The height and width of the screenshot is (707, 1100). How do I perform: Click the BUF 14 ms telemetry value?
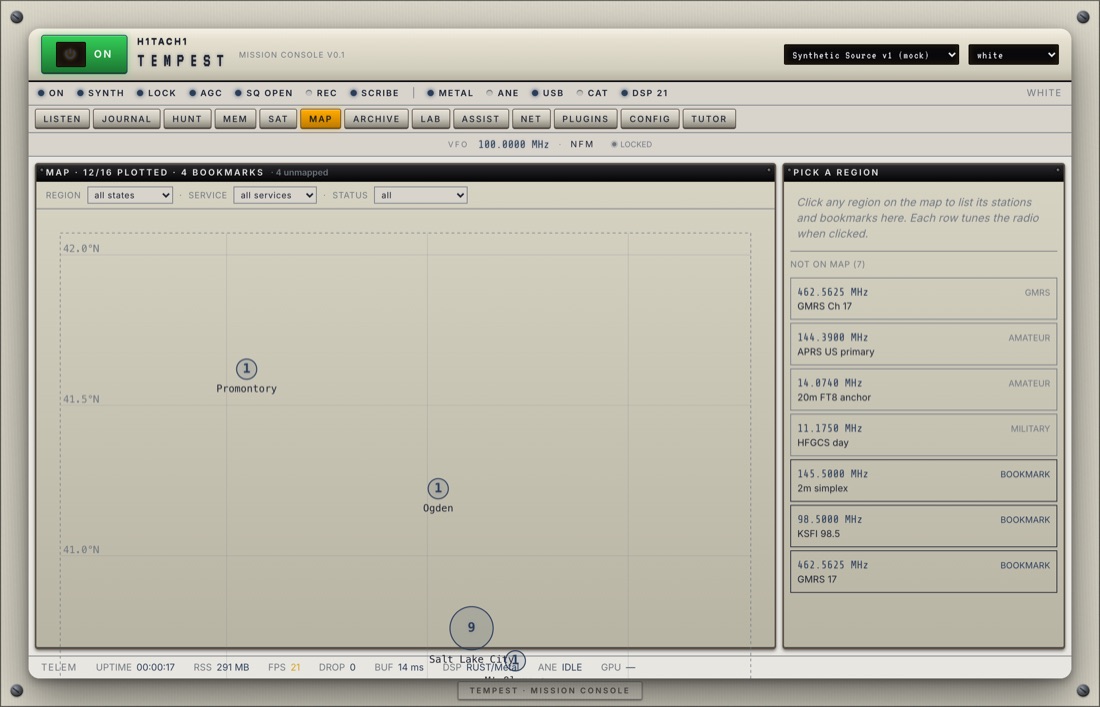point(399,668)
